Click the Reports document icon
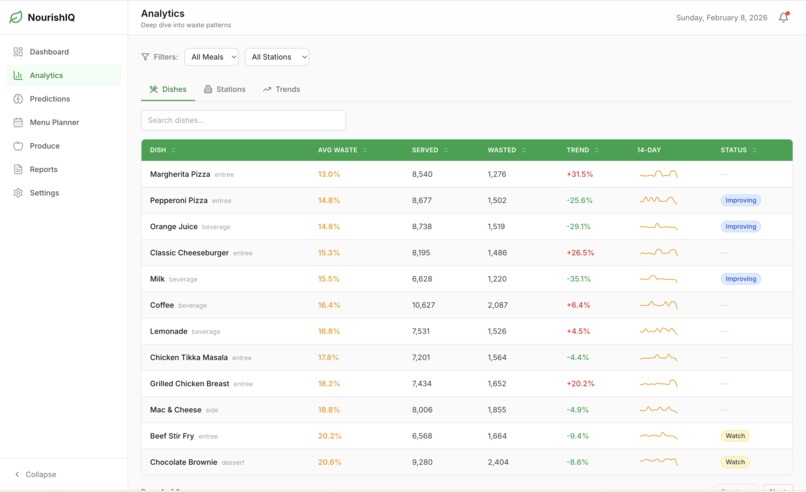This screenshot has height=492, width=806. point(18,169)
